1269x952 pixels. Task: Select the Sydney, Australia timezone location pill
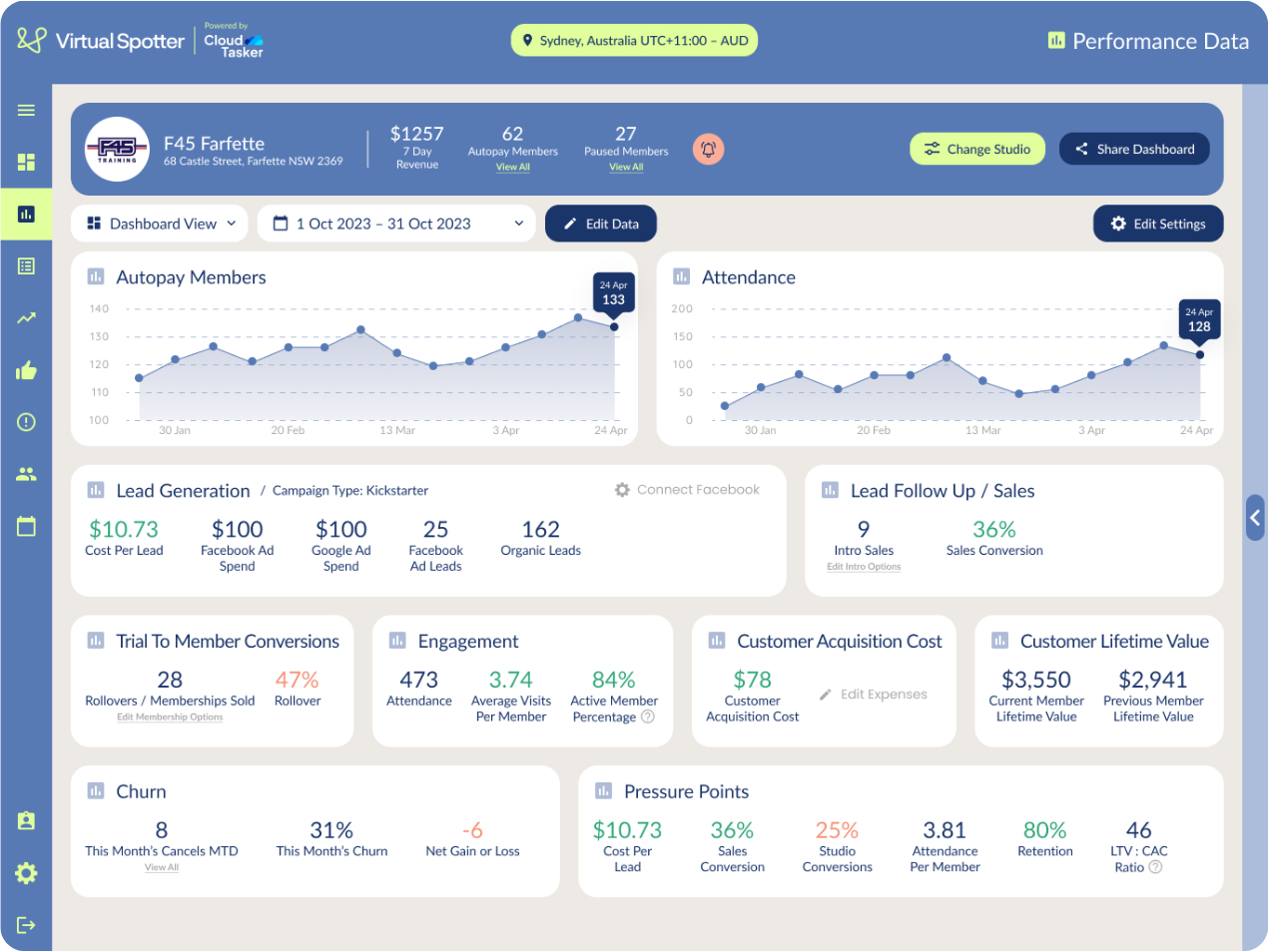634,41
